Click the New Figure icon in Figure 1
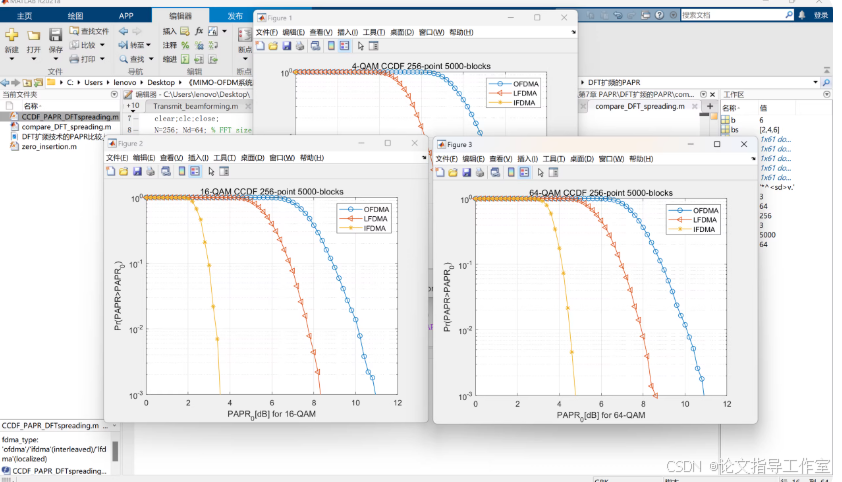The width and height of the screenshot is (842, 482). pos(260,46)
